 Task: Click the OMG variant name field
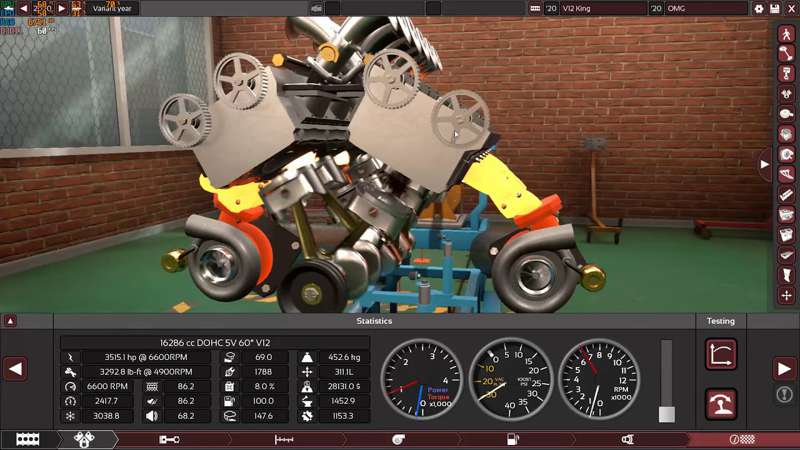pyautogui.click(x=706, y=8)
